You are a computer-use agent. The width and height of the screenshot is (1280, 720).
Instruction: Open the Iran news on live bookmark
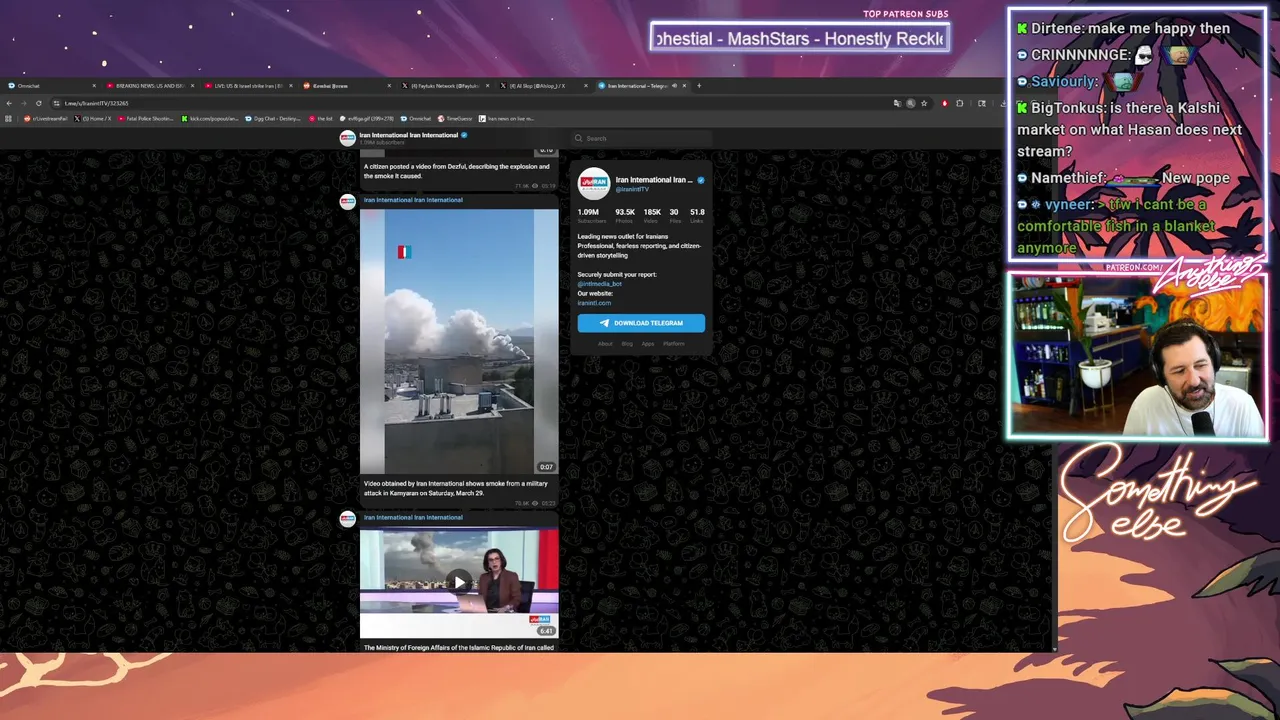point(506,118)
